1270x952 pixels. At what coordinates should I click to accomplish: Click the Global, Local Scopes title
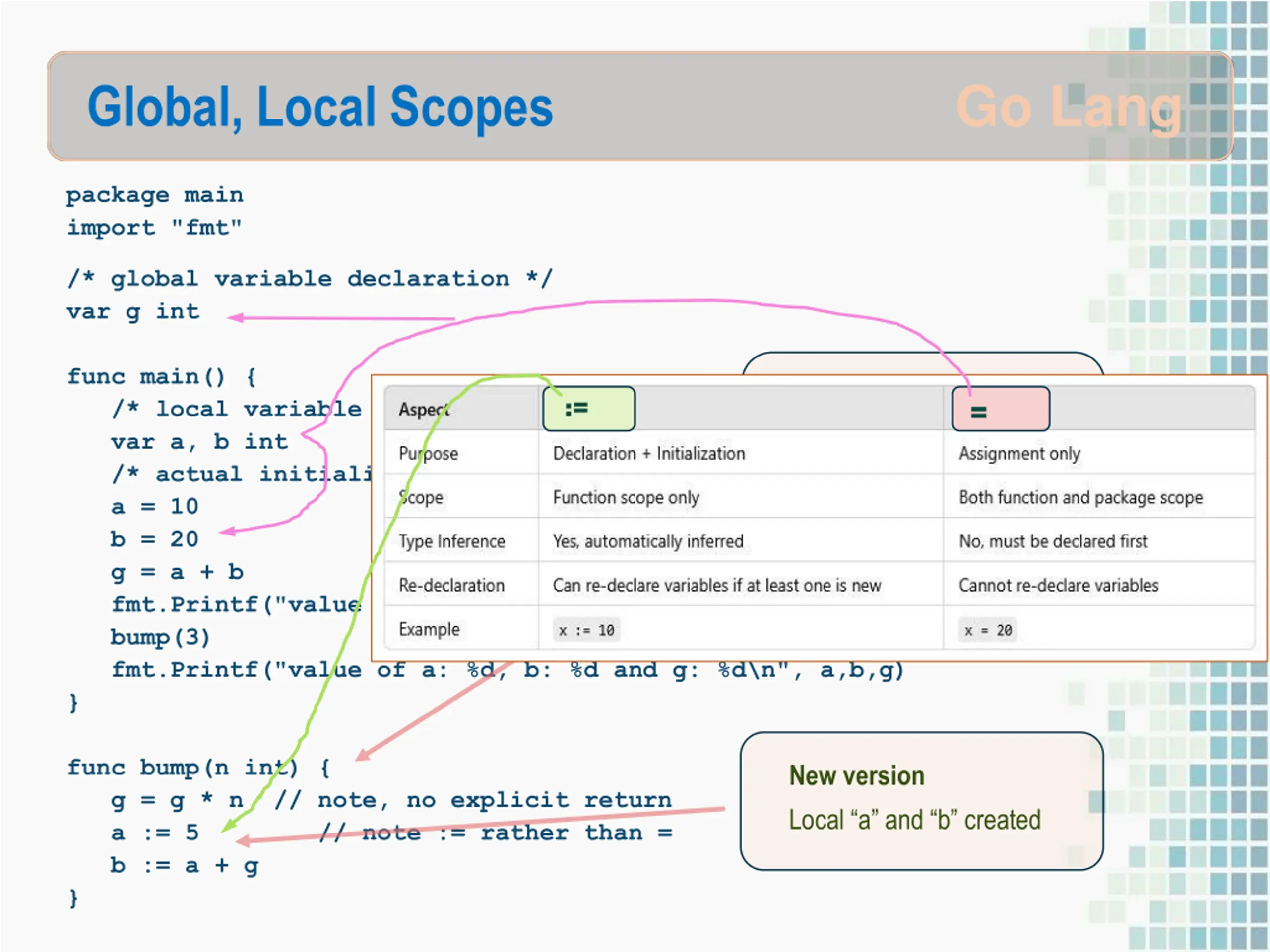[x=320, y=107]
